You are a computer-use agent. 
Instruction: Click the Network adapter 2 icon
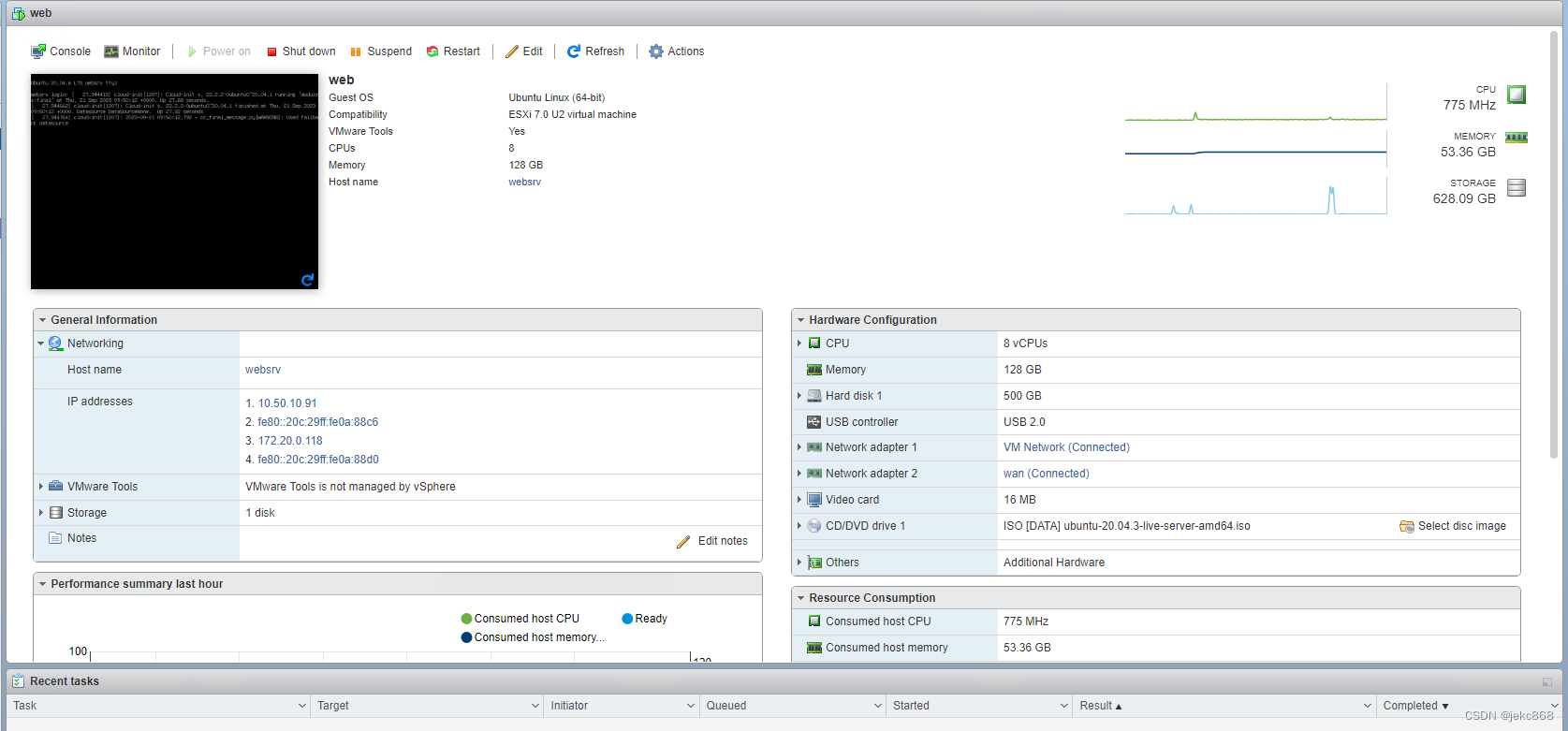[814, 474]
